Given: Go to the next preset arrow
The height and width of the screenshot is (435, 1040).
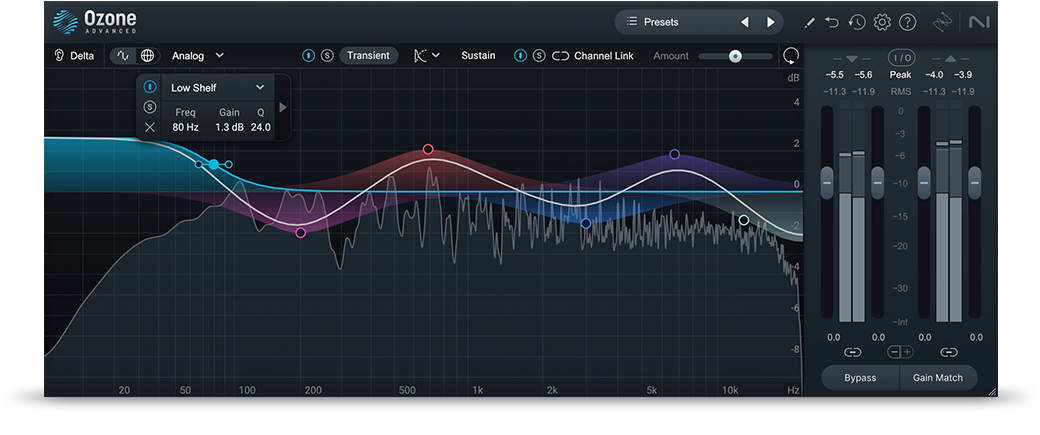Looking at the screenshot, I should 771,22.
